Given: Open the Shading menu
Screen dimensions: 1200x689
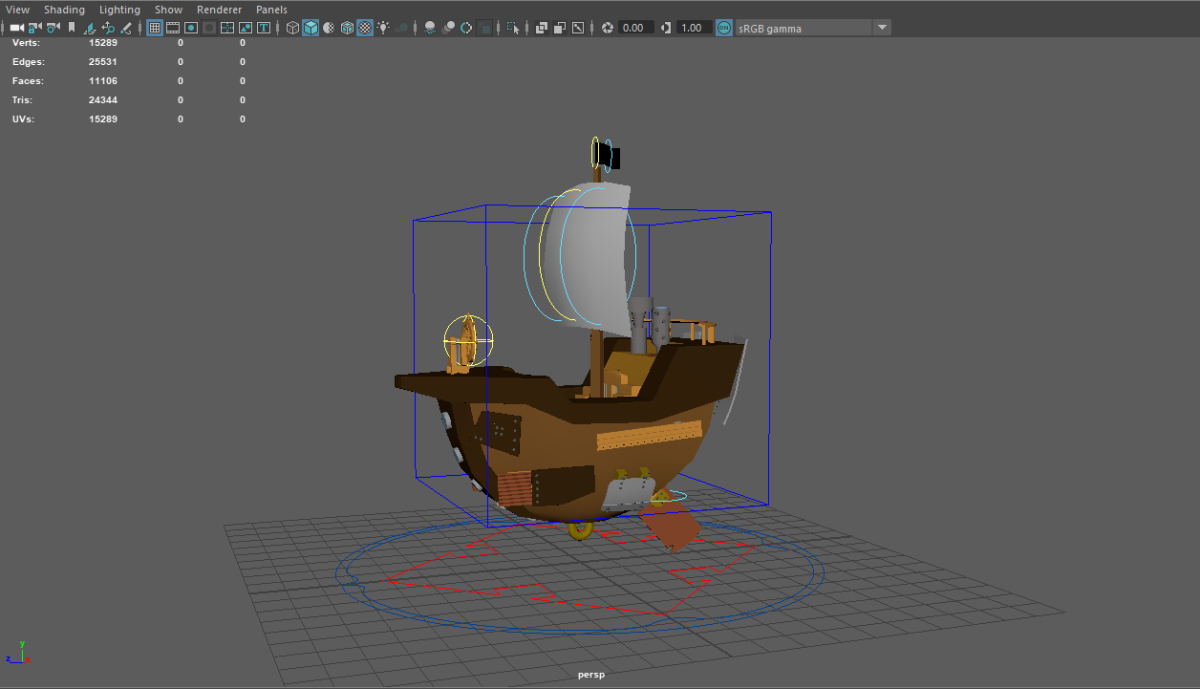Looking at the screenshot, I should tap(64, 9).
